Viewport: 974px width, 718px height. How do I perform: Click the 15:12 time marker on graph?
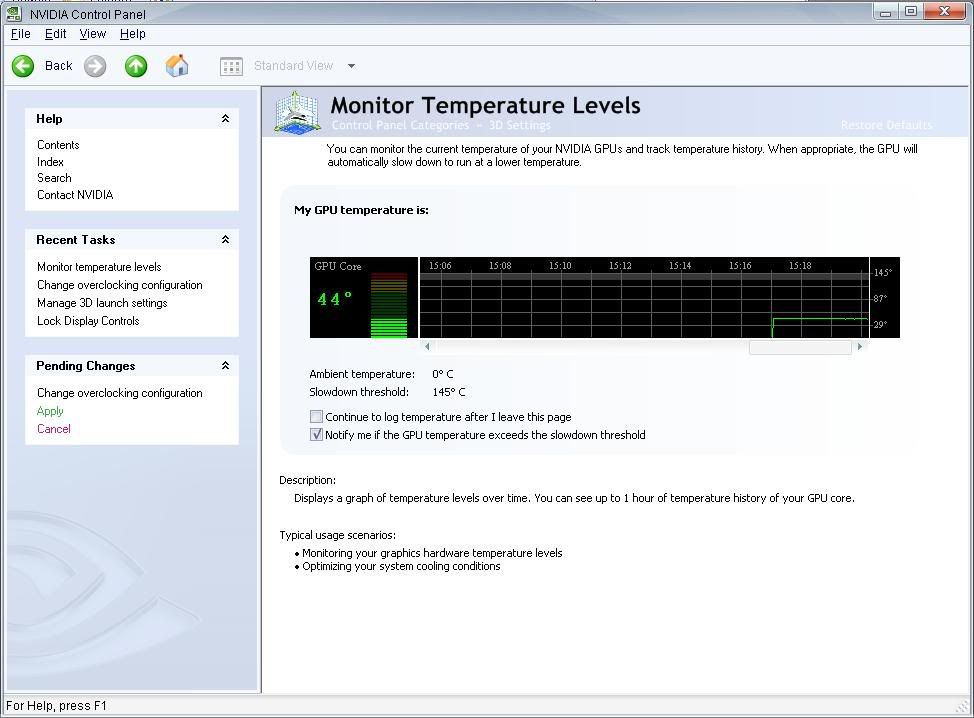click(x=620, y=266)
